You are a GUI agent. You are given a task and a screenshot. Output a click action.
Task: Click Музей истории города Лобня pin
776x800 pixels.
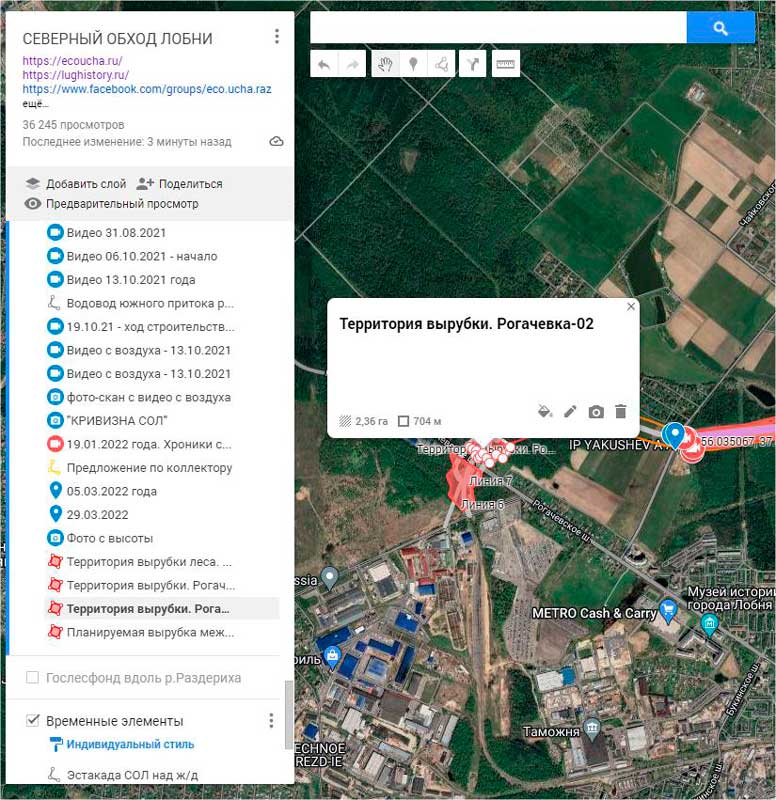pyautogui.click(x=710, y=624)
